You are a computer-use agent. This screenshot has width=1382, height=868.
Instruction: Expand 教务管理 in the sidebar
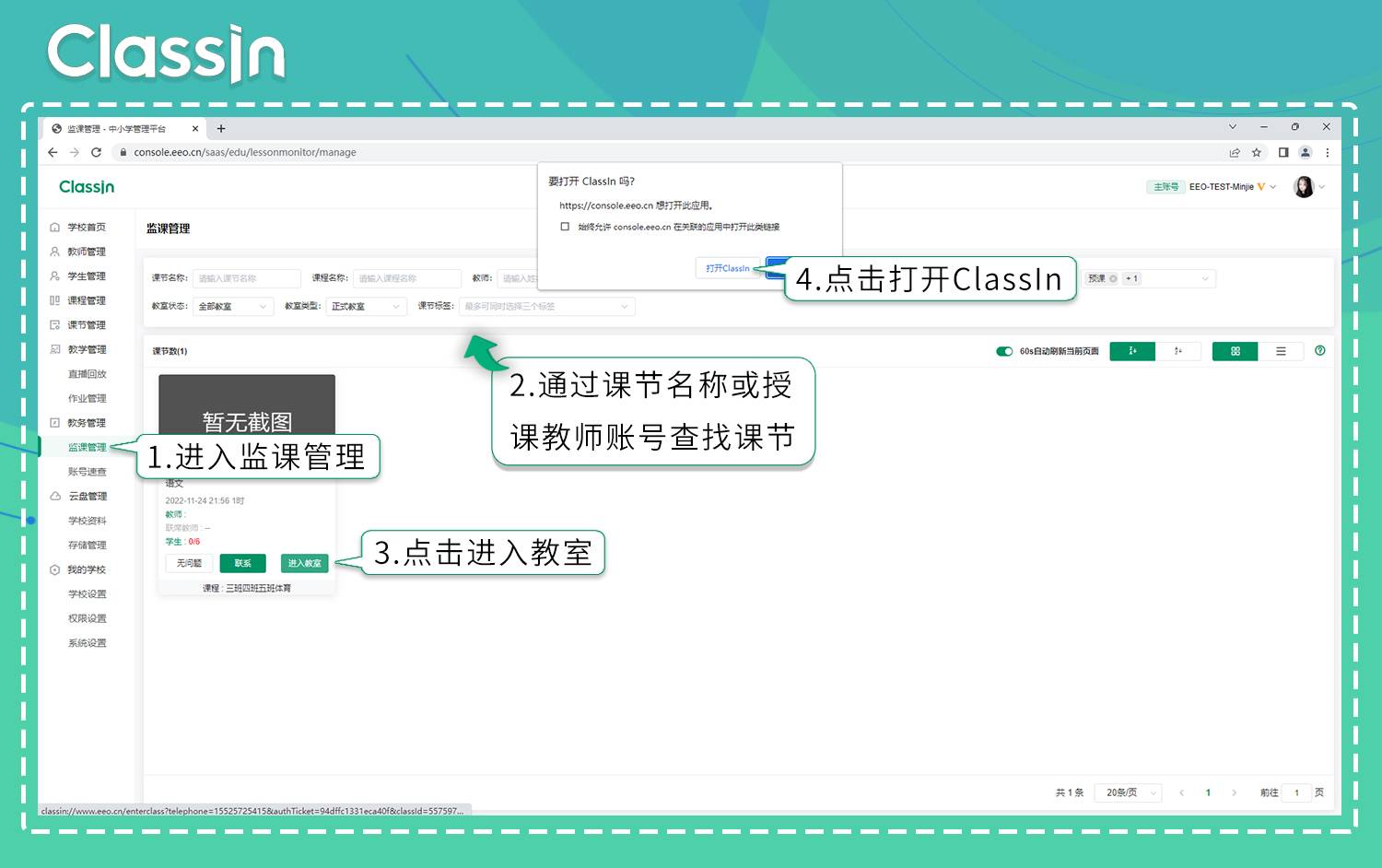[87, 423]
